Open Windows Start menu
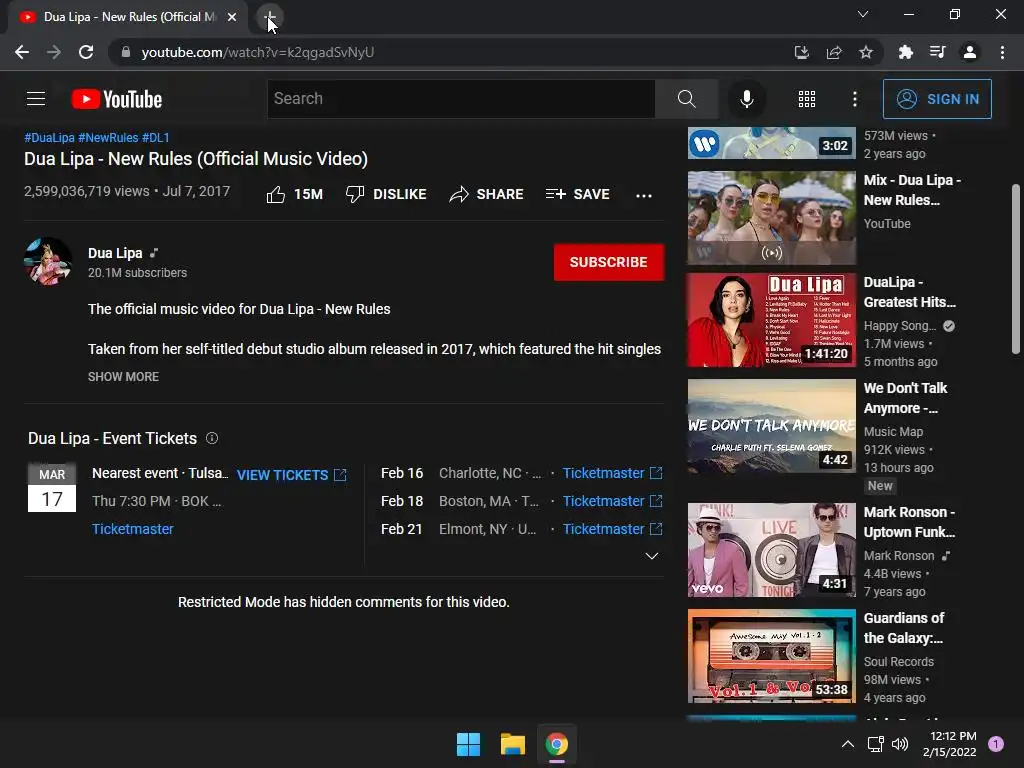Viewport: 1024px width, 768px height. [x=468, y=744]
